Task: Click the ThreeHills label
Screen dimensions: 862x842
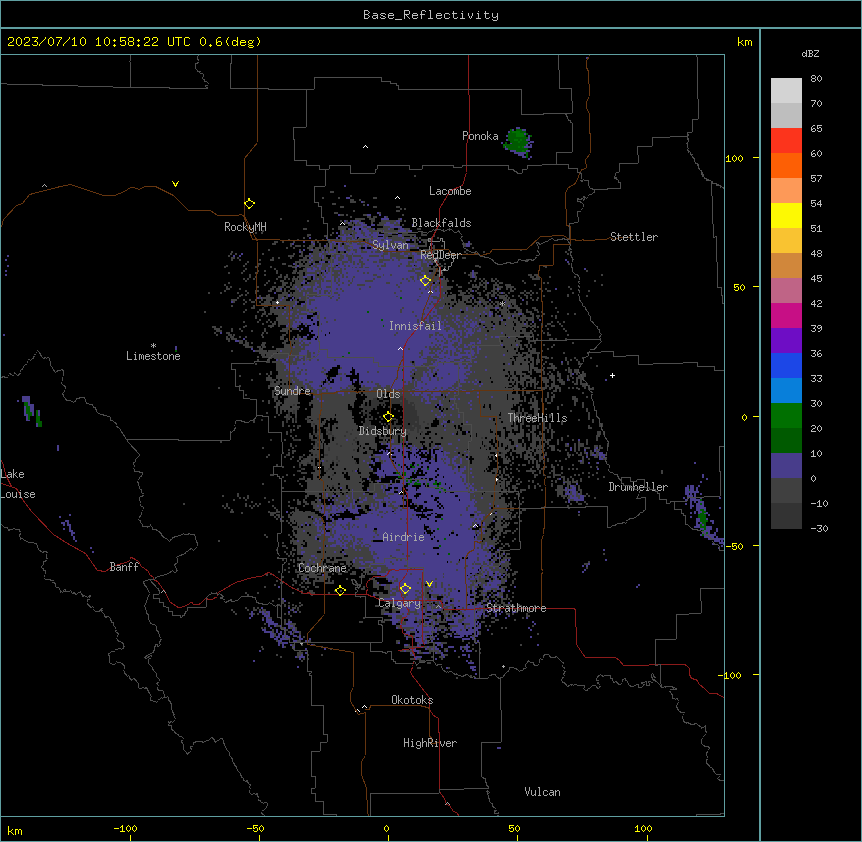Action: pyautogui.click(x=537, y=418)
